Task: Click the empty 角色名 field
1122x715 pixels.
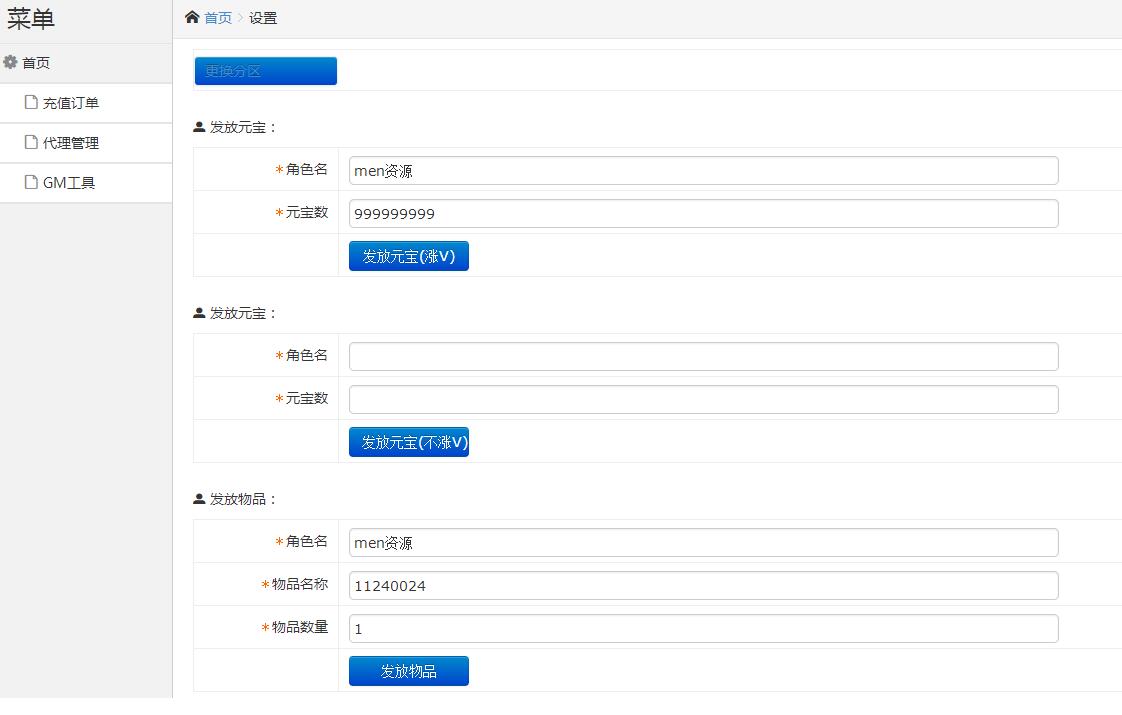Action: 703,357
